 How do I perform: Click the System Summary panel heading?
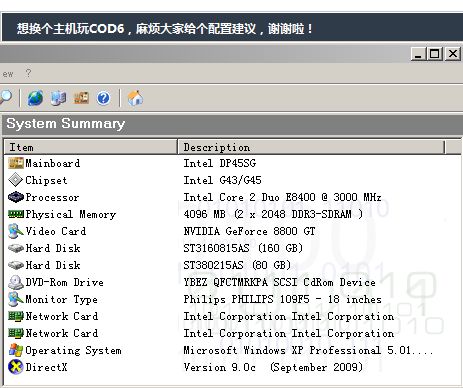pyautogui.click(x=66, y=123)
